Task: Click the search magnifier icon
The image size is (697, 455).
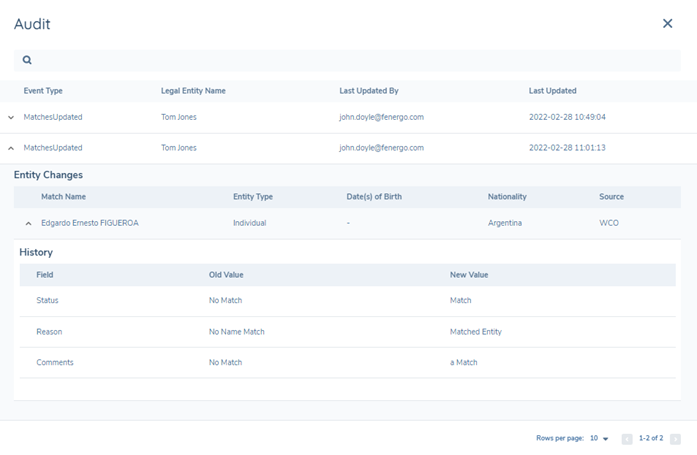Action: coord(27,60)
